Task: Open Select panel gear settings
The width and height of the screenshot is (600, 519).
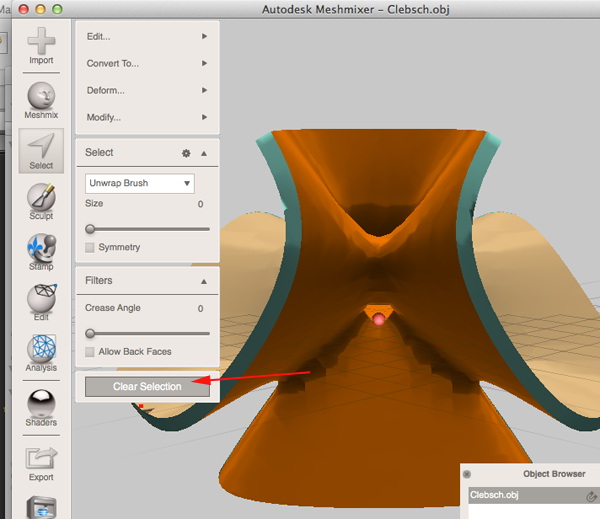Action: coord(186,153)
